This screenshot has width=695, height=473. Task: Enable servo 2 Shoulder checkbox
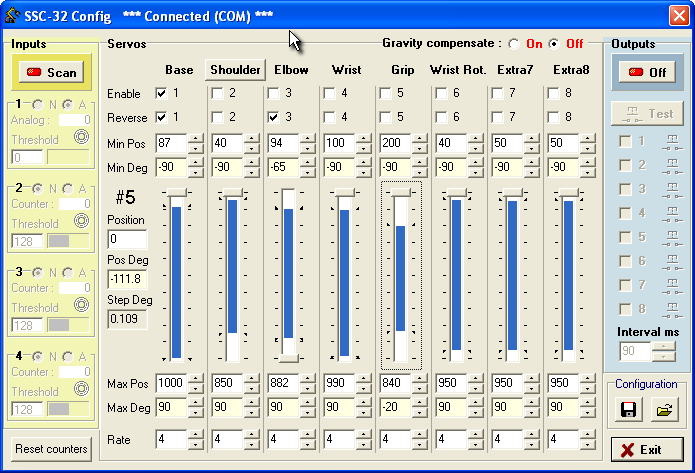click(217, 94)
